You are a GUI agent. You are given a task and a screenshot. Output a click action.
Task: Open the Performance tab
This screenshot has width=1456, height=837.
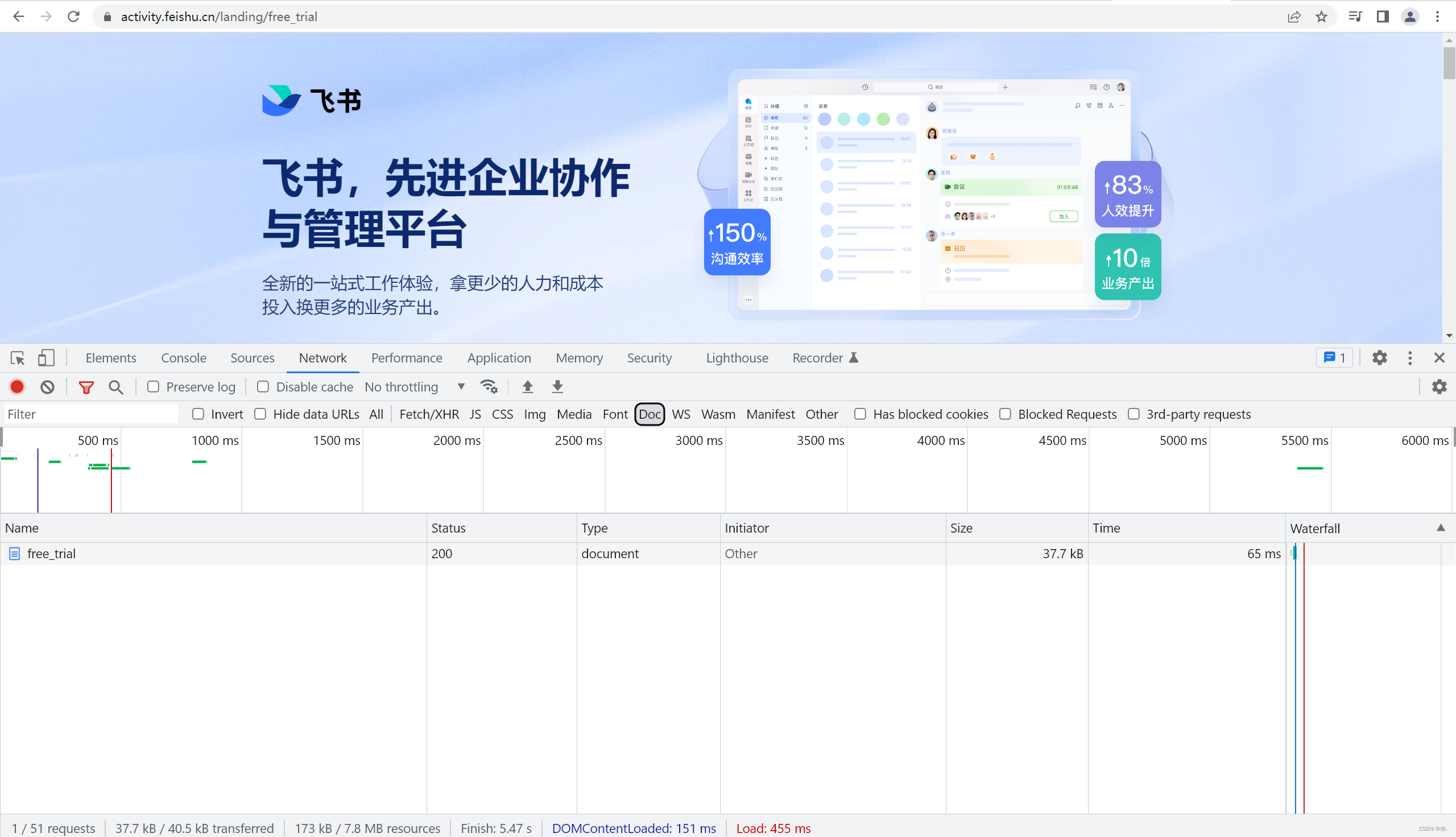[x=406, y=358]
